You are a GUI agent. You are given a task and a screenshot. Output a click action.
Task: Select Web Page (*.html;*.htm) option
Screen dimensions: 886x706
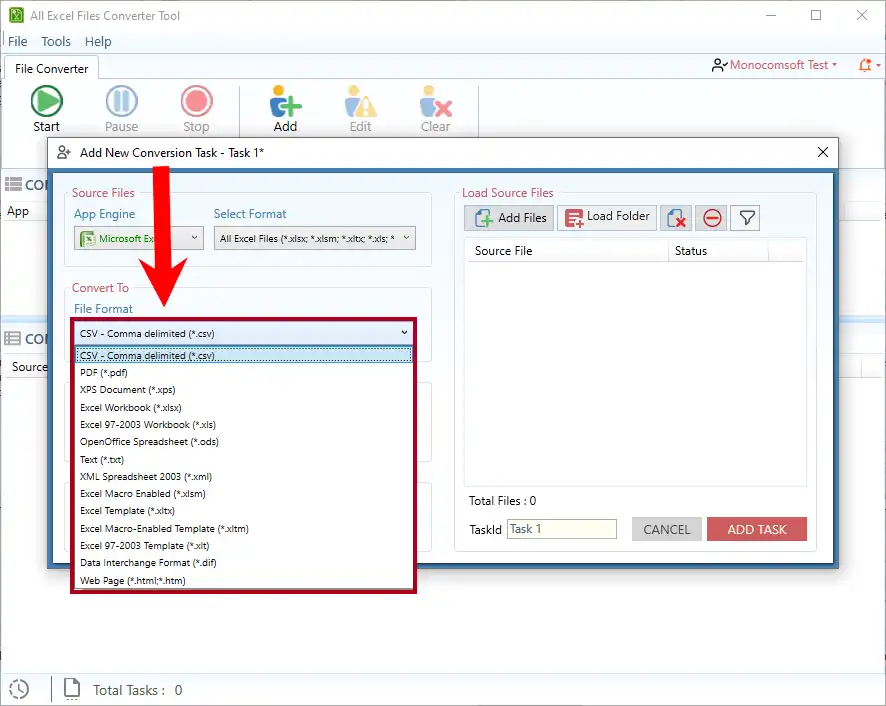[244, 581]
